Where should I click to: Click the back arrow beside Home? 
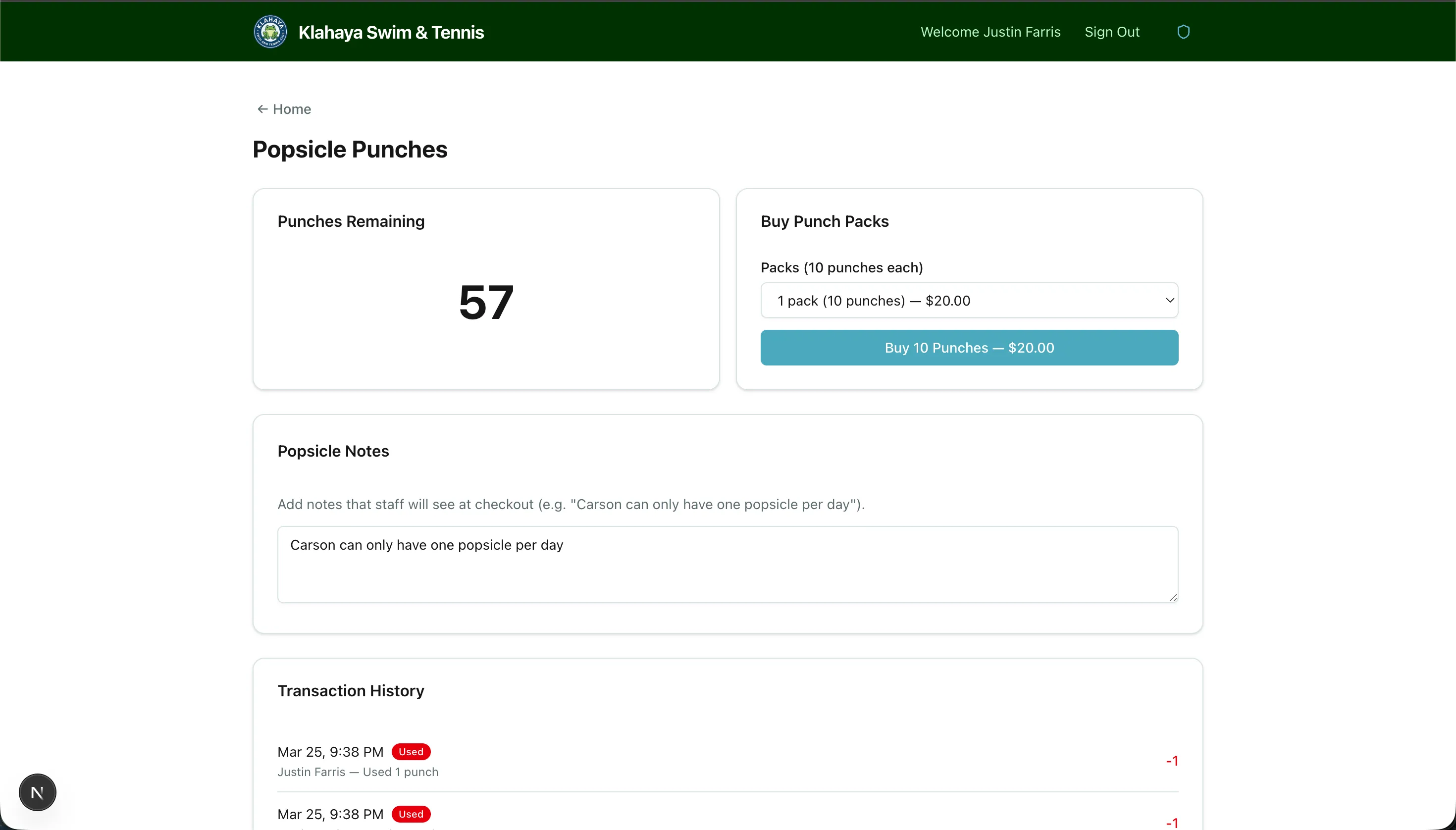(262, 108)
